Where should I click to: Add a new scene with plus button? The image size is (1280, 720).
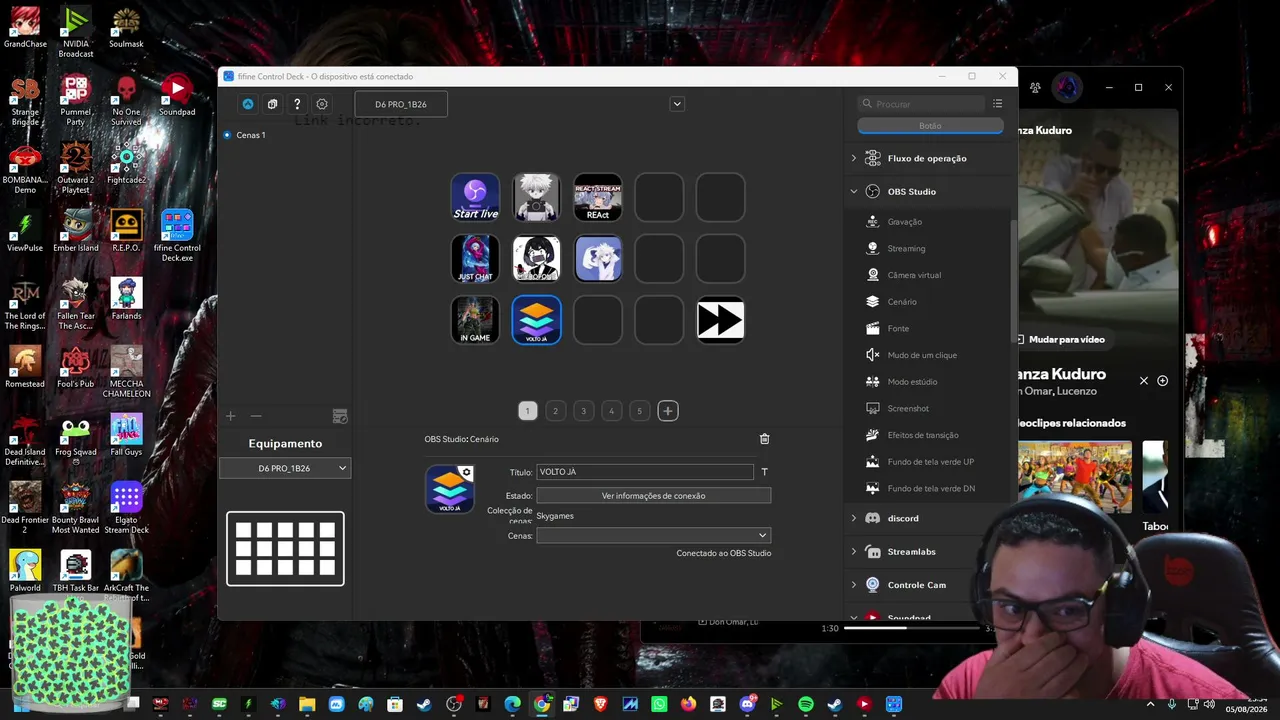click(x=231, y=416)
